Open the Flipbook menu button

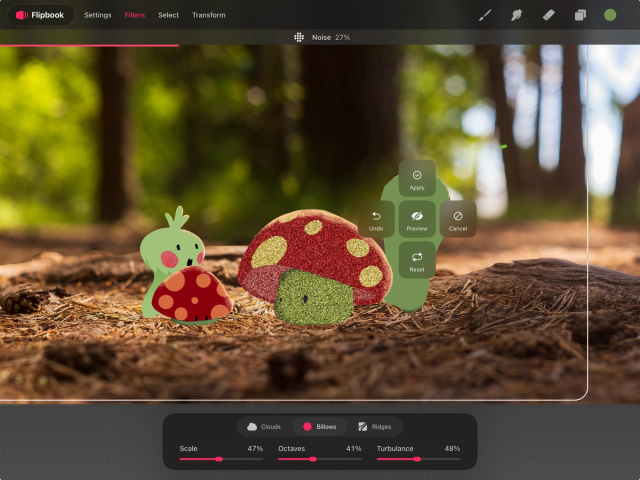click(41, 15)
